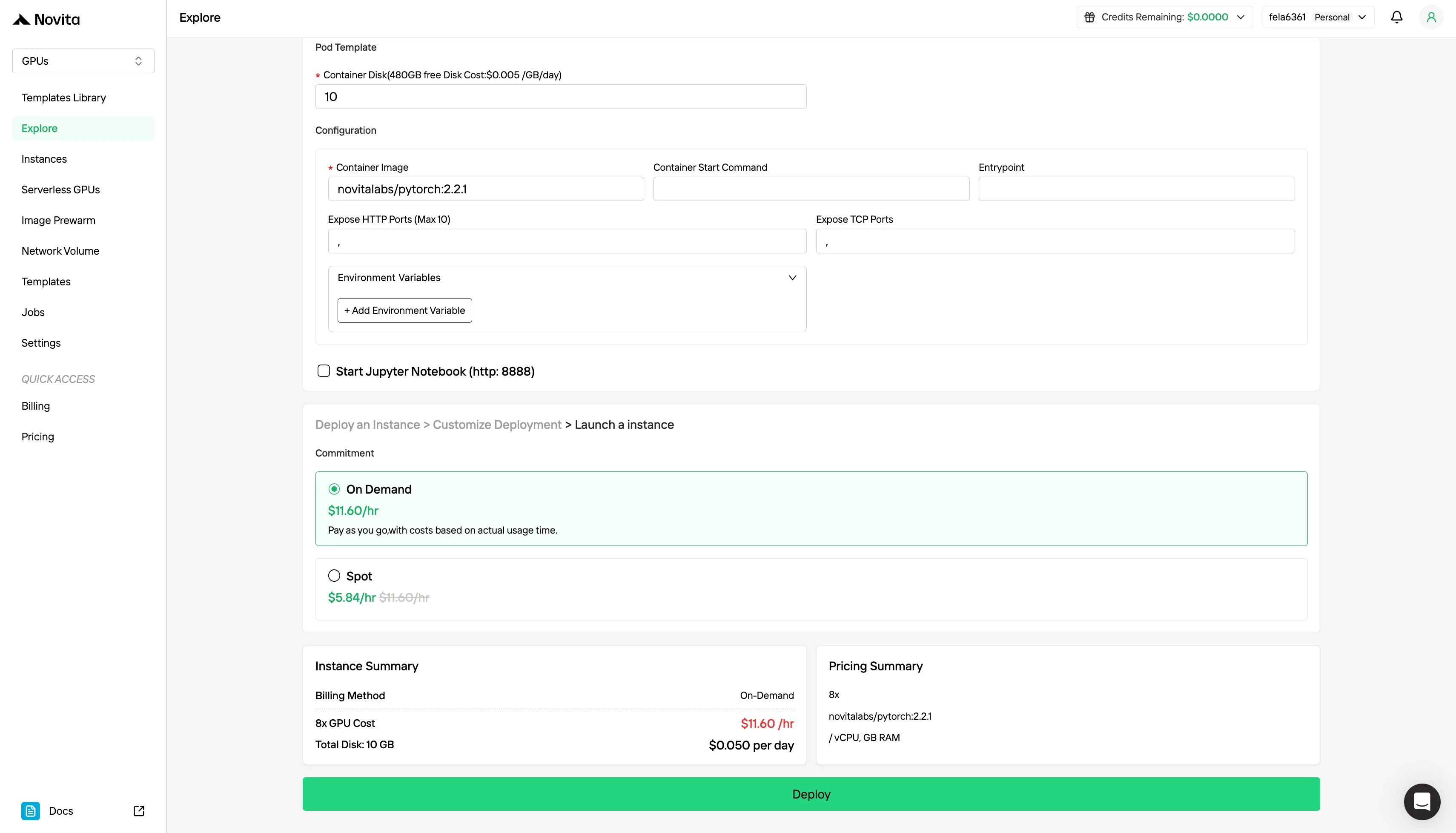Click the Expose TCP Ports field
The height and width of the screenshot is (833, 1456).
pos(1055,241)
